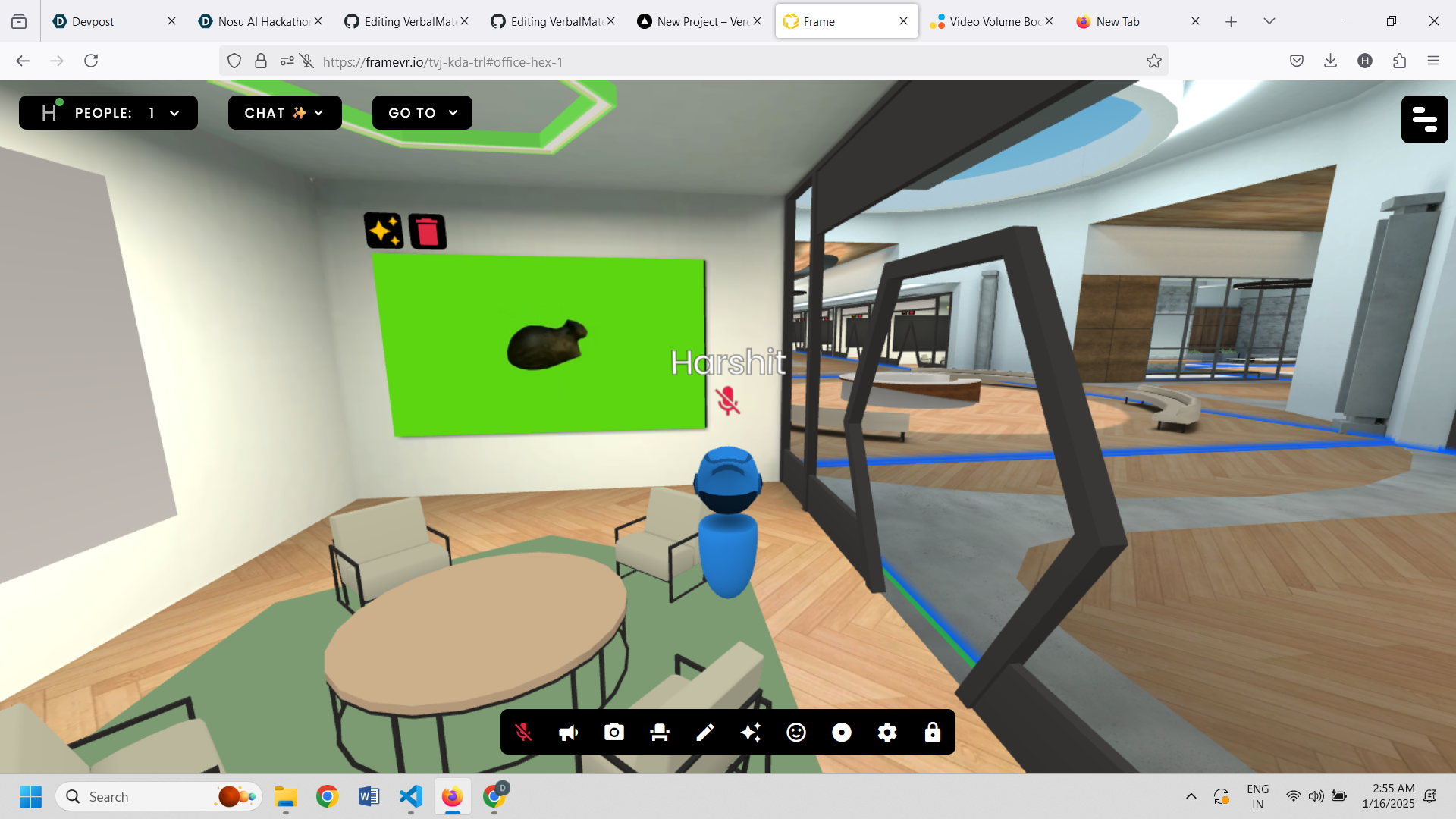
Task: Open the Frame logo menu top right
Action: (x=1424, y=119)
